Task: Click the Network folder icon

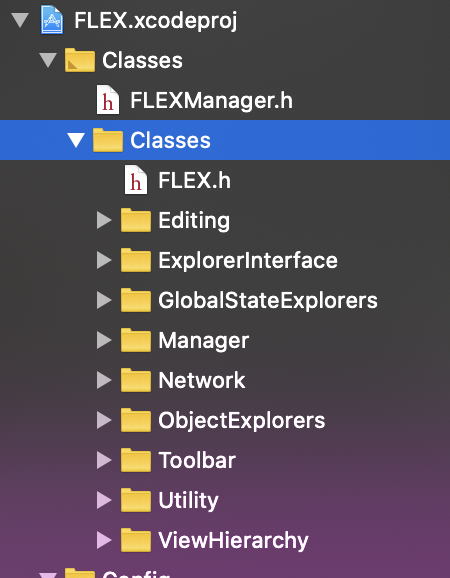Action: pyautogui.click(x=136, y=380)
